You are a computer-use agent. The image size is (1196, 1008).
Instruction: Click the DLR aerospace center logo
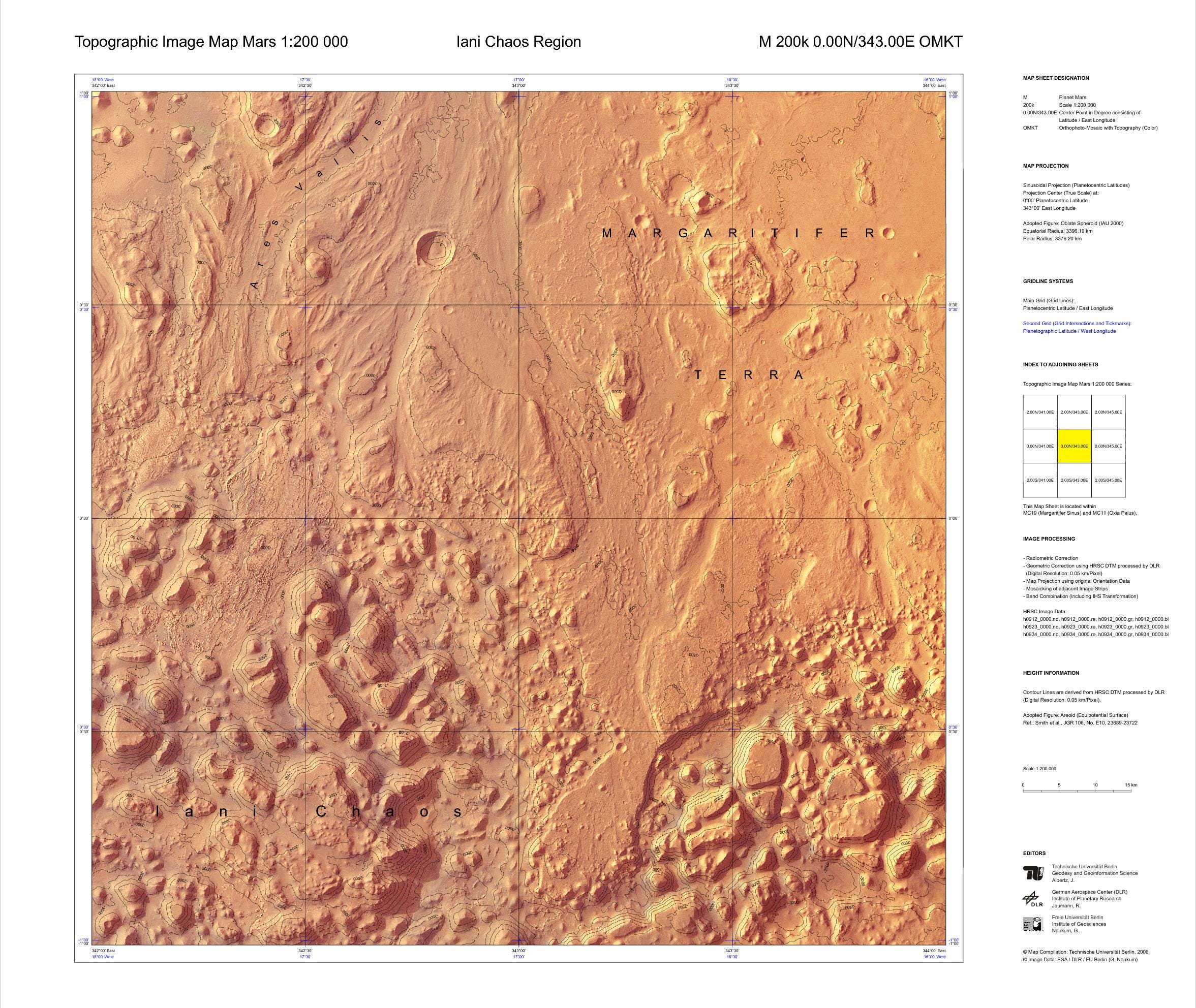(x=1032, y=900)
